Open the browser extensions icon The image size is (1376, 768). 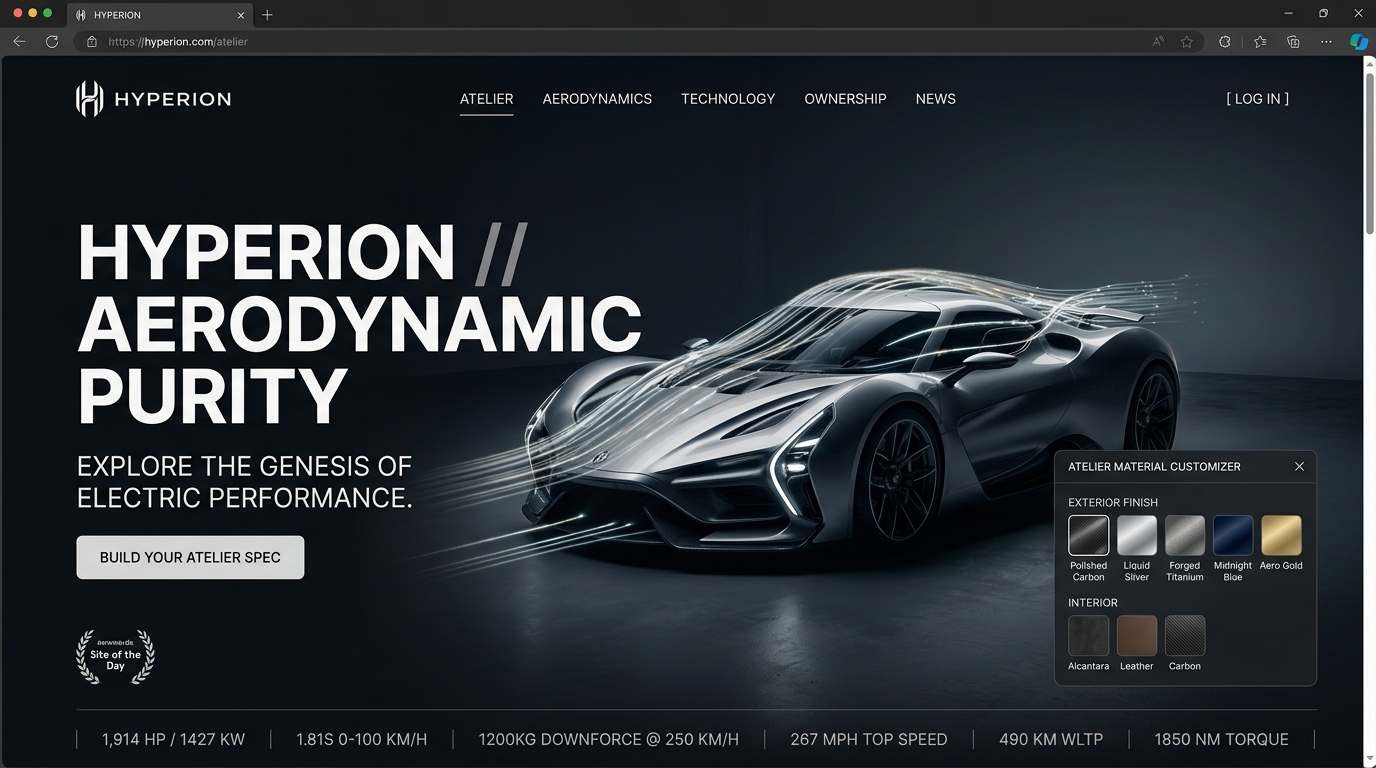coord(1225,42)
